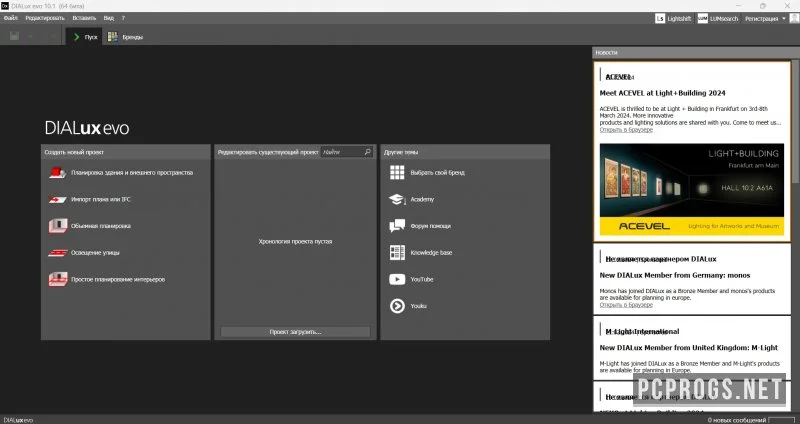The image size is (800, 424).
Task: Open the Вставить menu
Action: coord(84,18)
